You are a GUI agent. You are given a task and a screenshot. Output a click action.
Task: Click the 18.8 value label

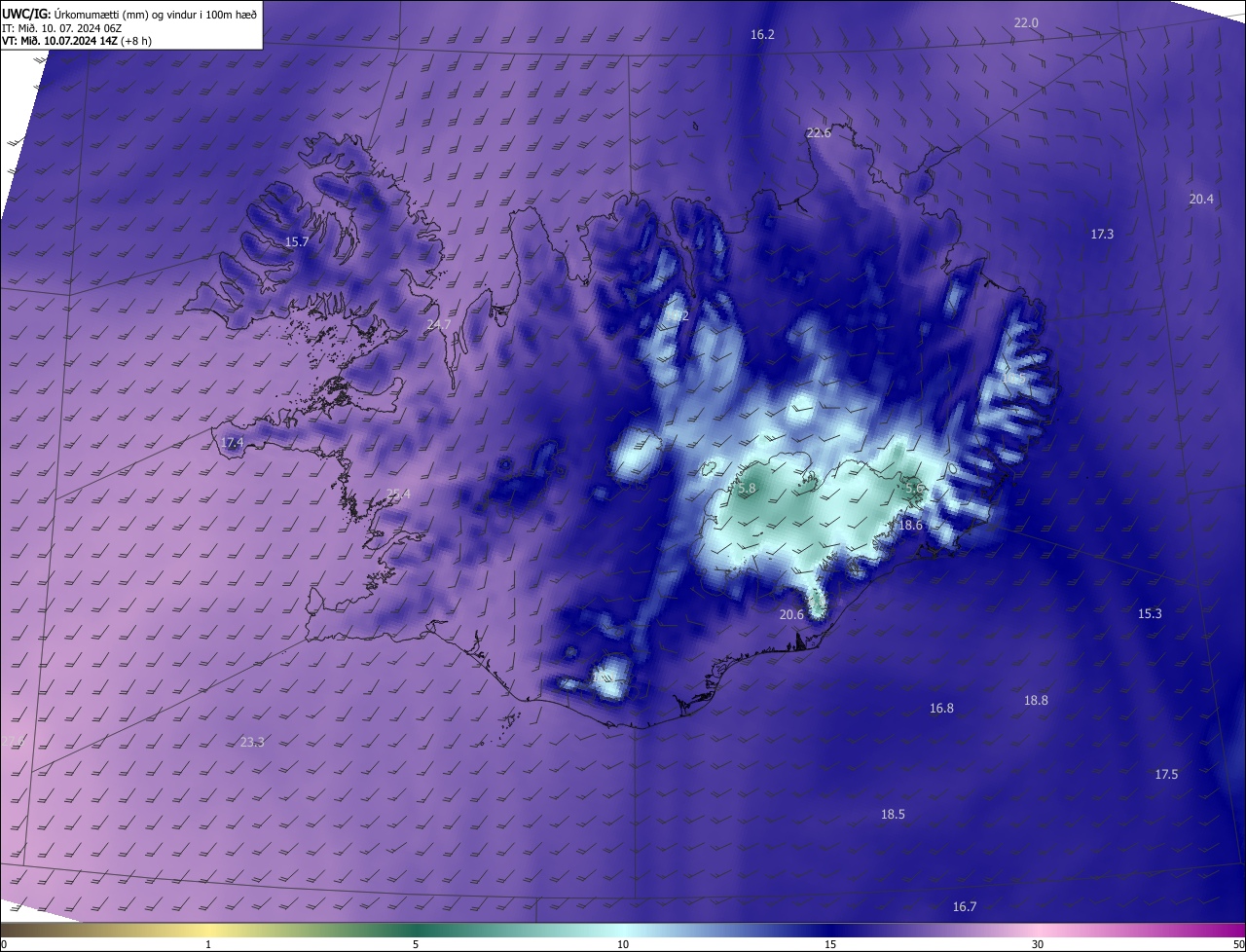1036,700
